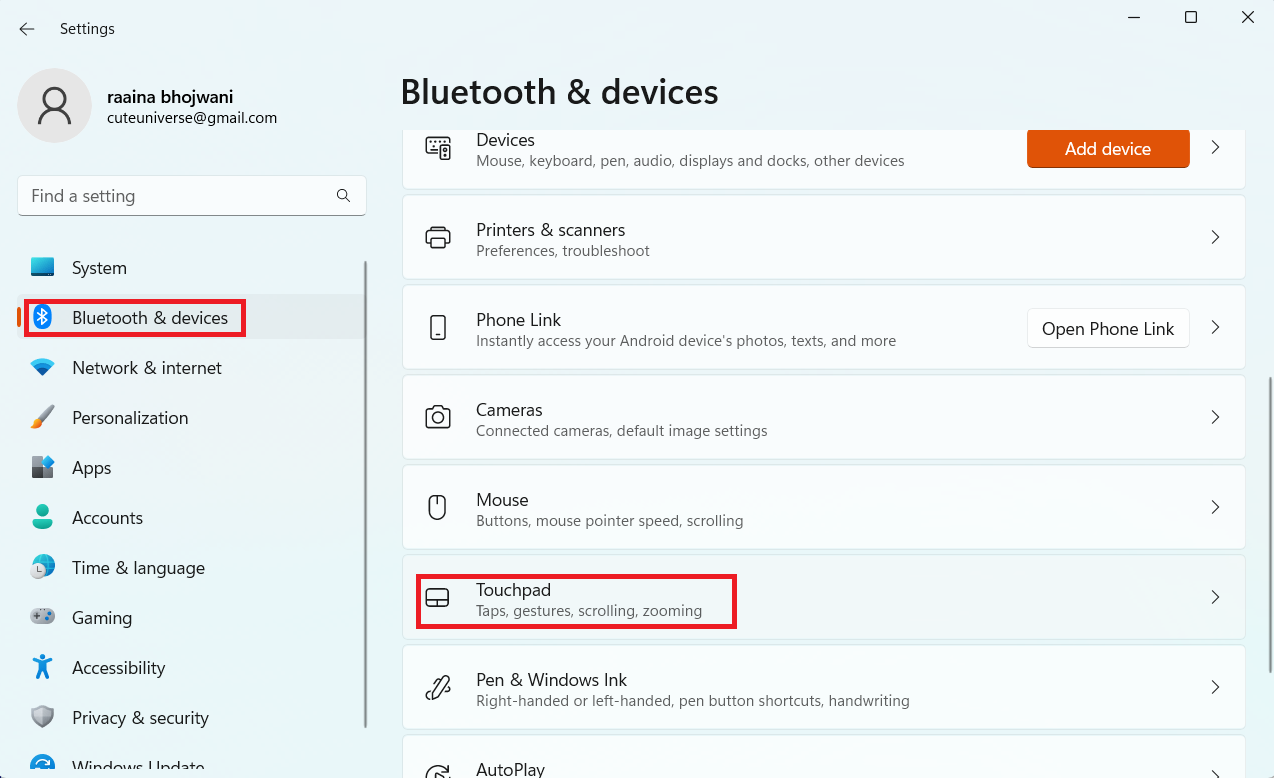Click the main content vertical scrollbar

(1268, 520)
